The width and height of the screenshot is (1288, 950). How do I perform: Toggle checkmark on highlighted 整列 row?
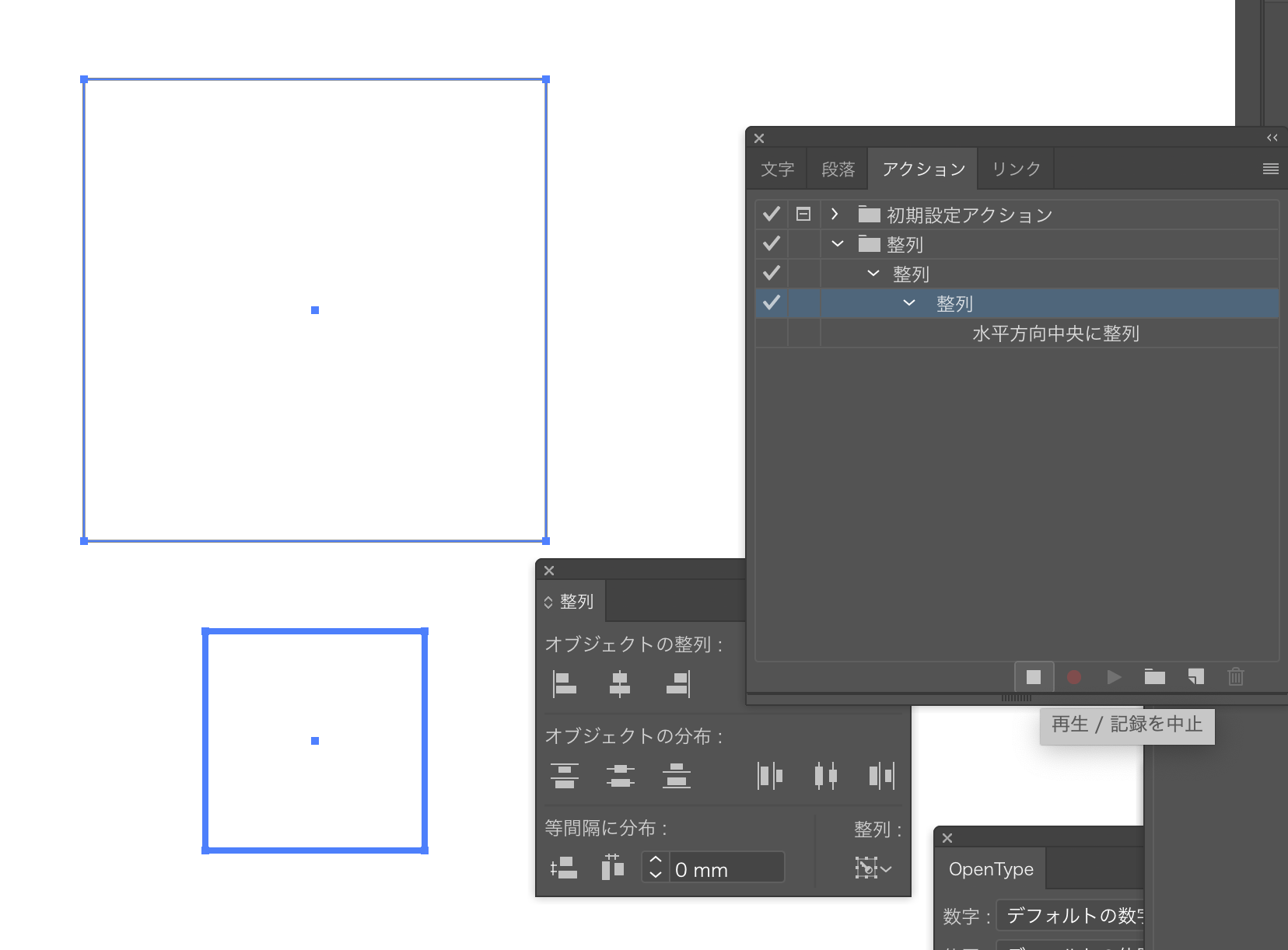point(772,302)
